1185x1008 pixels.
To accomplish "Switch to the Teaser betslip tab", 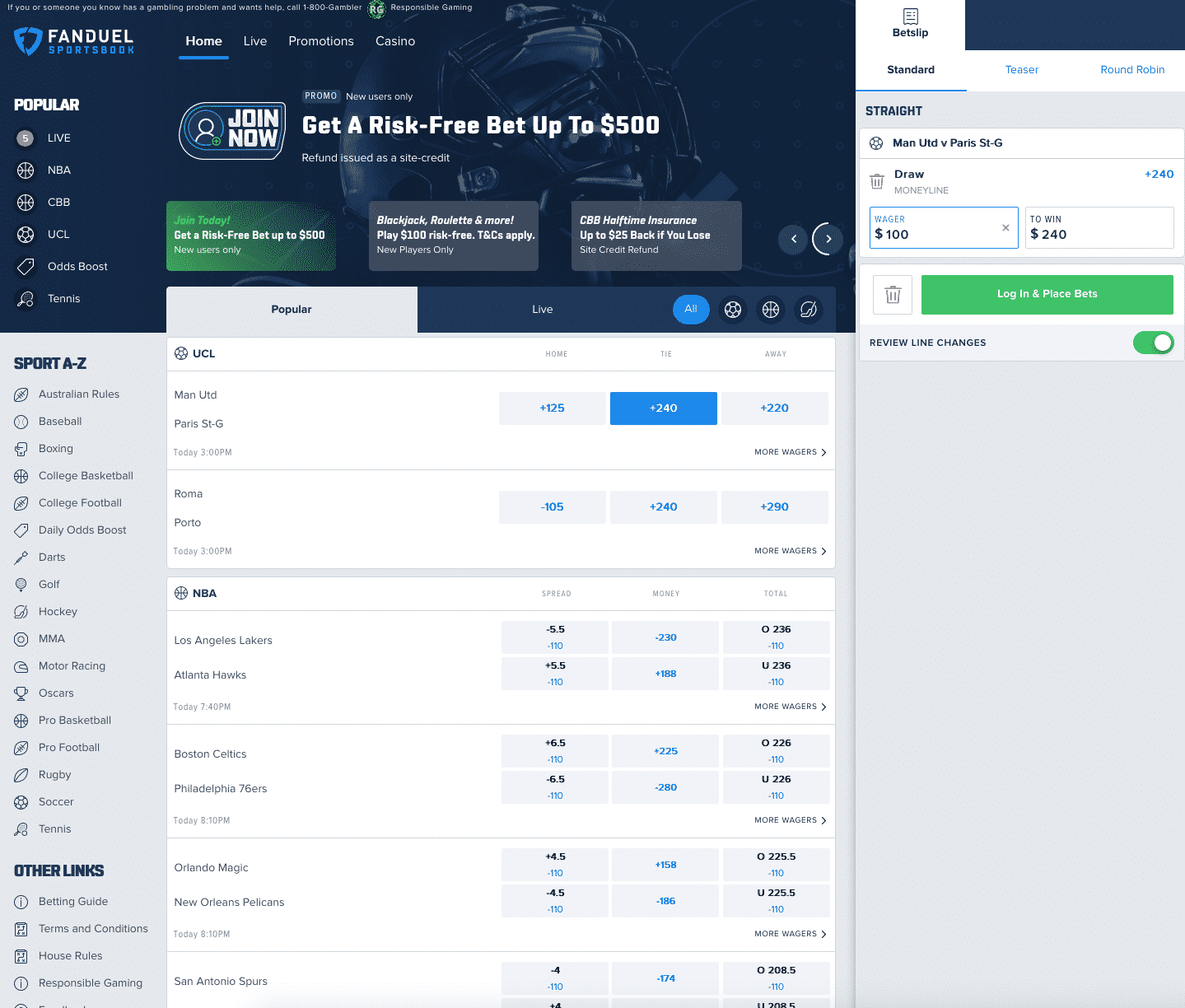I will pyautogui.click(x=1022, y=70).
